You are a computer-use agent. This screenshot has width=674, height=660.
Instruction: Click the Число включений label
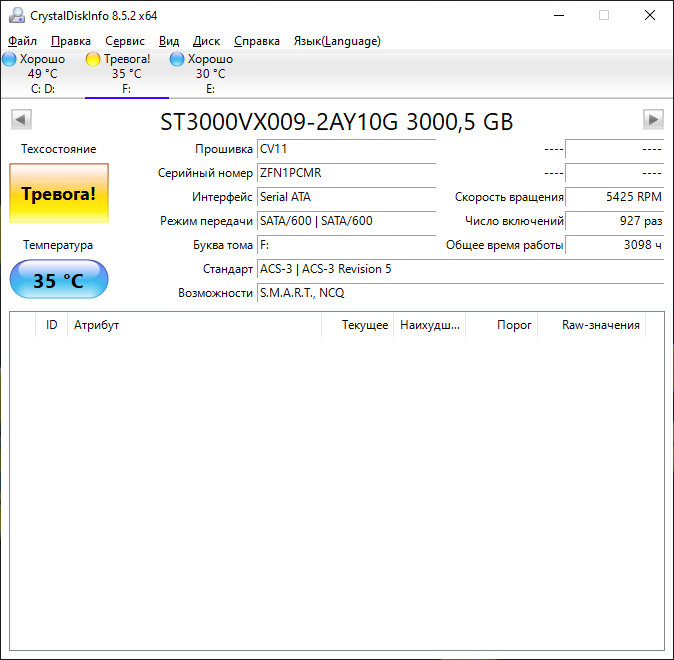tap(514, 221)
